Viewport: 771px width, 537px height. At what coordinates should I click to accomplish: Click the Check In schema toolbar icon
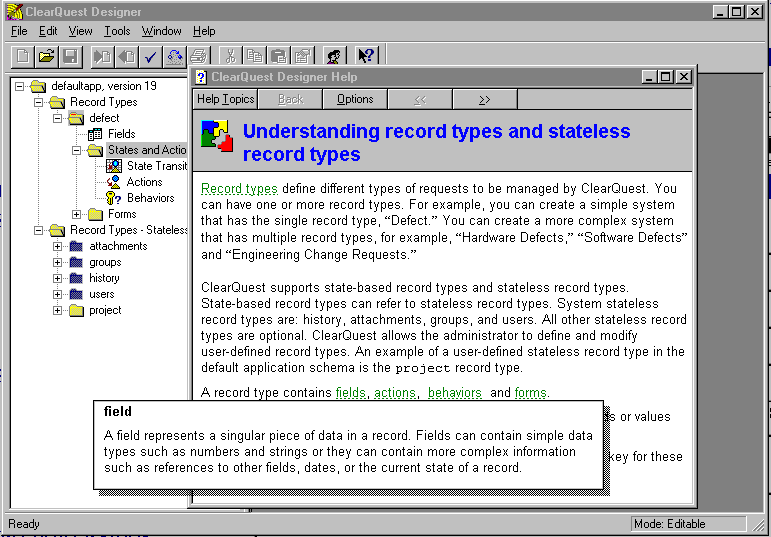click(126, 57)
